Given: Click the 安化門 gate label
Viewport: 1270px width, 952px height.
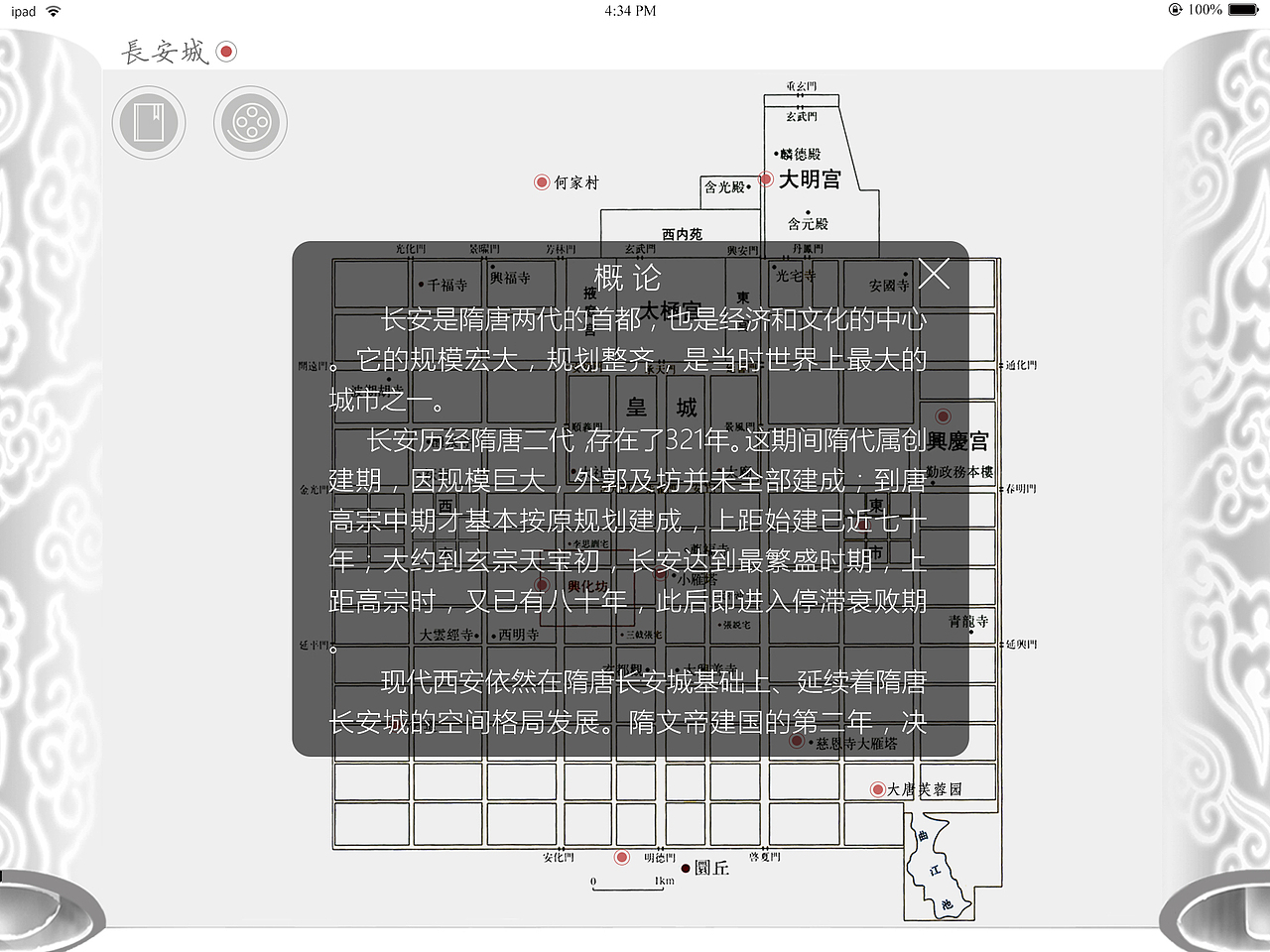Looking at the screenshot, I should click(558, 857).
